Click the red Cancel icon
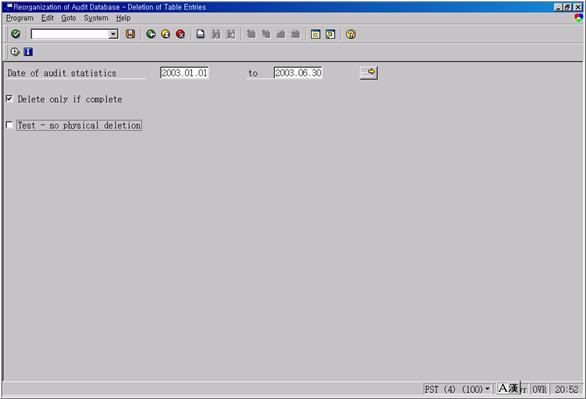 (181, 34)
